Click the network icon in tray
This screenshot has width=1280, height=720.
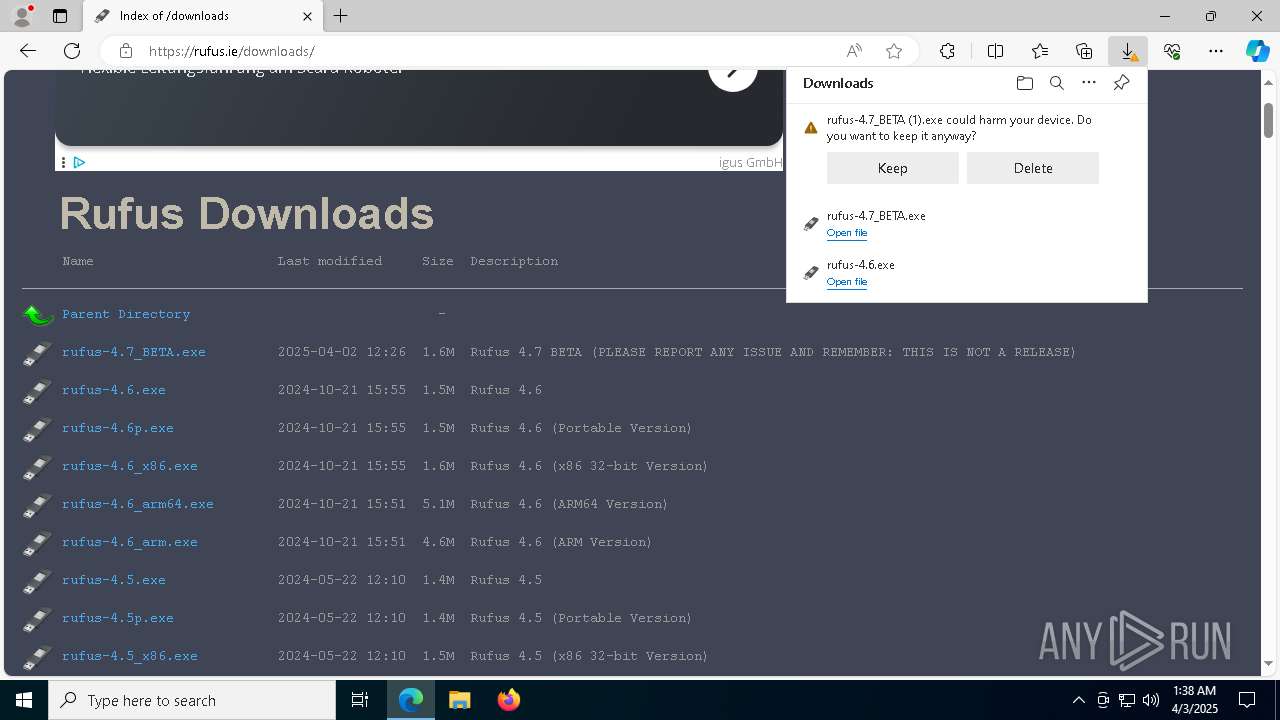[x=1127, y=700]
